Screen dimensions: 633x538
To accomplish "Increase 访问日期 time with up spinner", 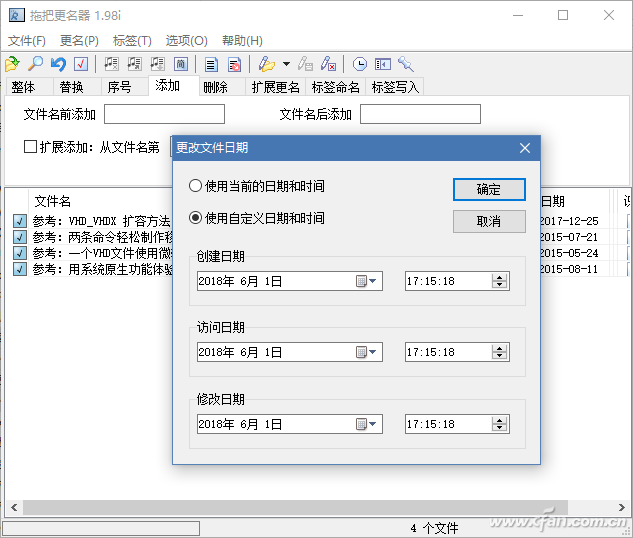I will [500, 348].
